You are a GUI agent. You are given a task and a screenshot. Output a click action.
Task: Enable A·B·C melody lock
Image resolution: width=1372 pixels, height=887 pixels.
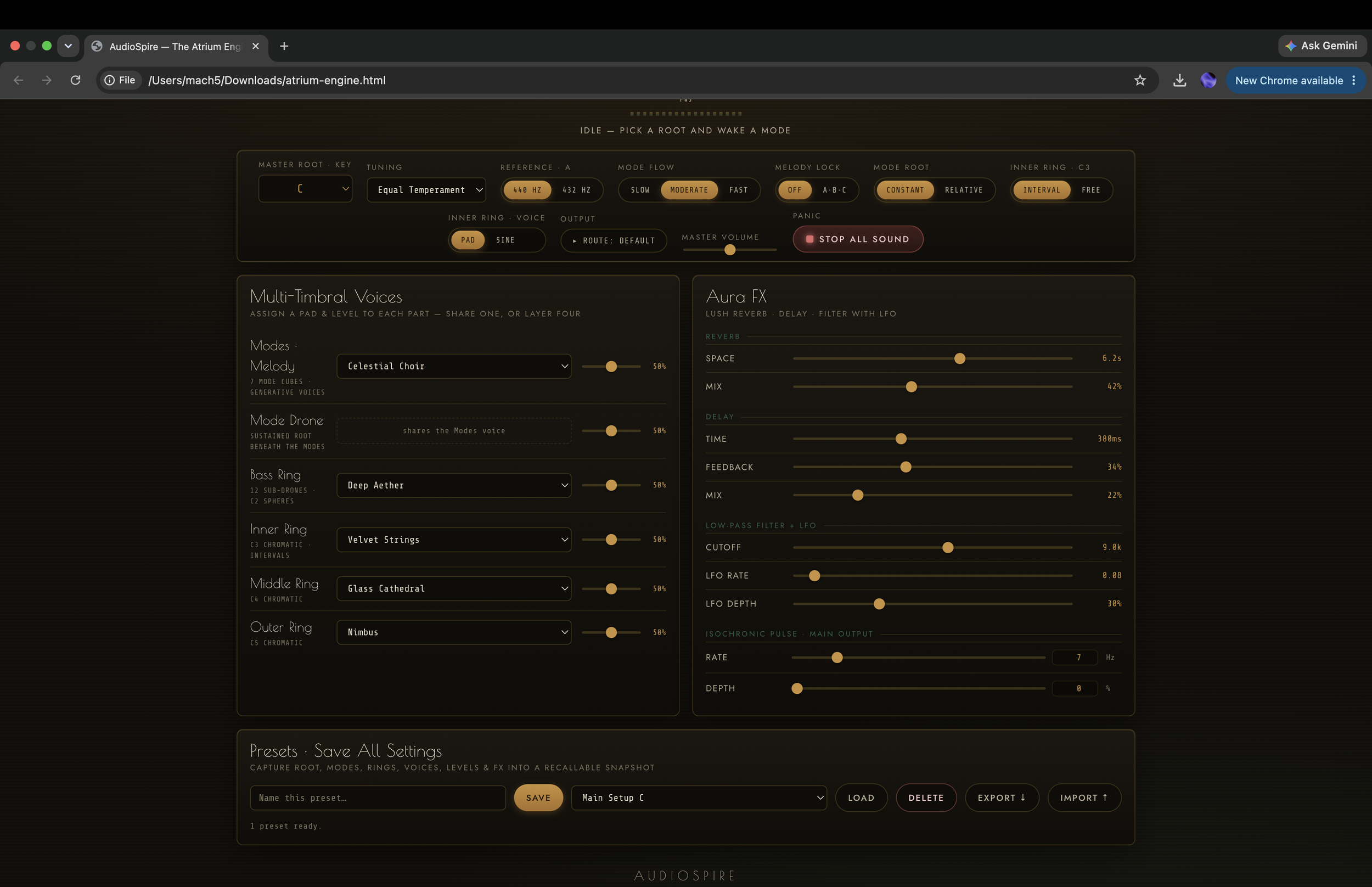(x=834, y=190)
